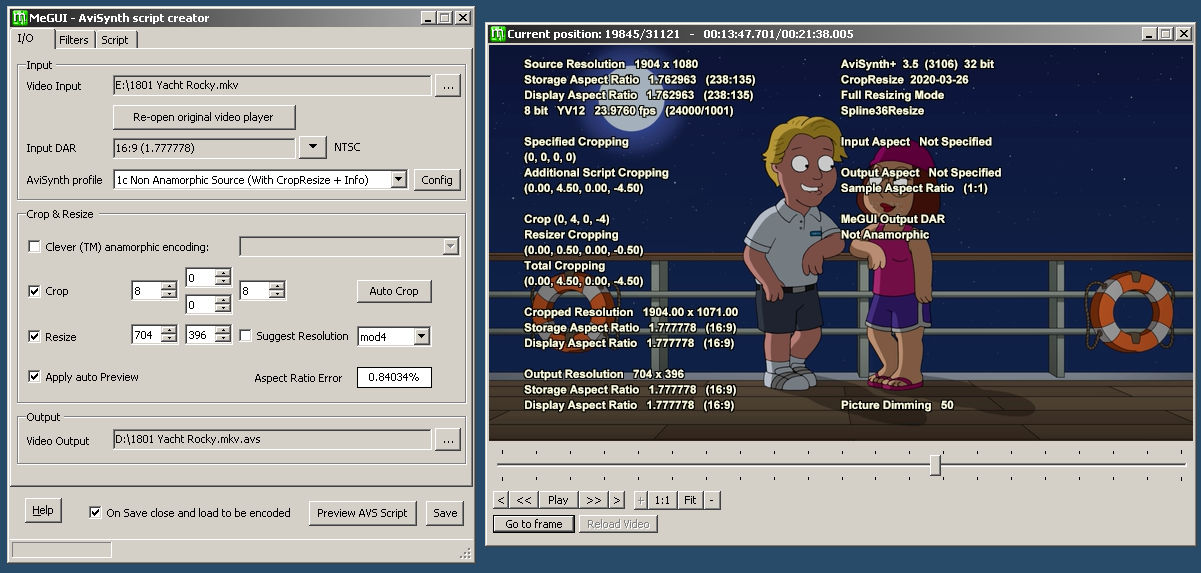Open the Input DAR dropdown arrow
The image size is (1201, 573).
coord(313,148)
